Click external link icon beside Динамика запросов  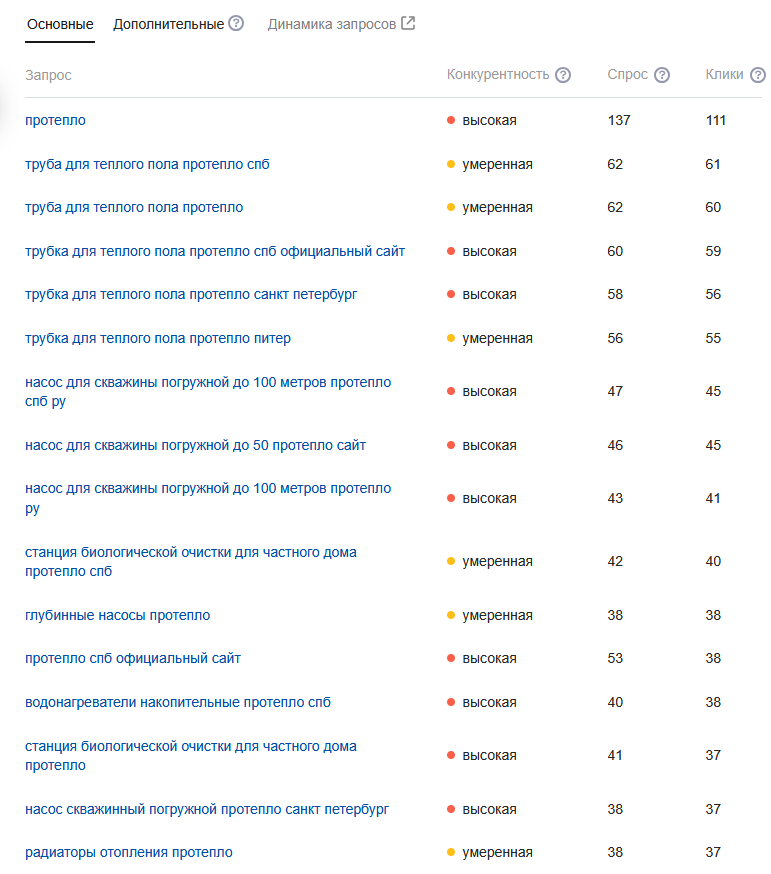(408, 23)
